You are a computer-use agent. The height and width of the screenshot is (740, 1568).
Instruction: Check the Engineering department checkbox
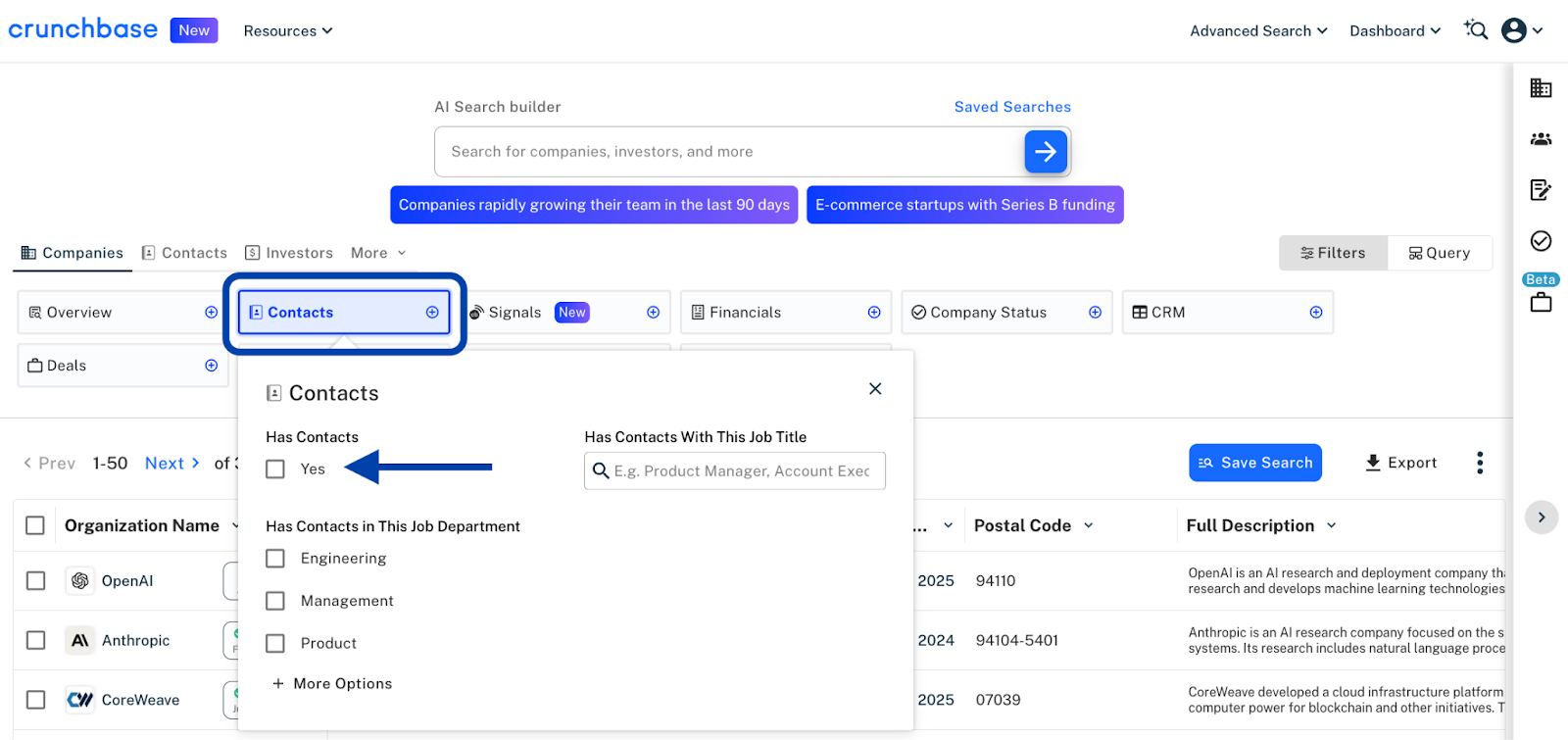click(x=275, y=559)
